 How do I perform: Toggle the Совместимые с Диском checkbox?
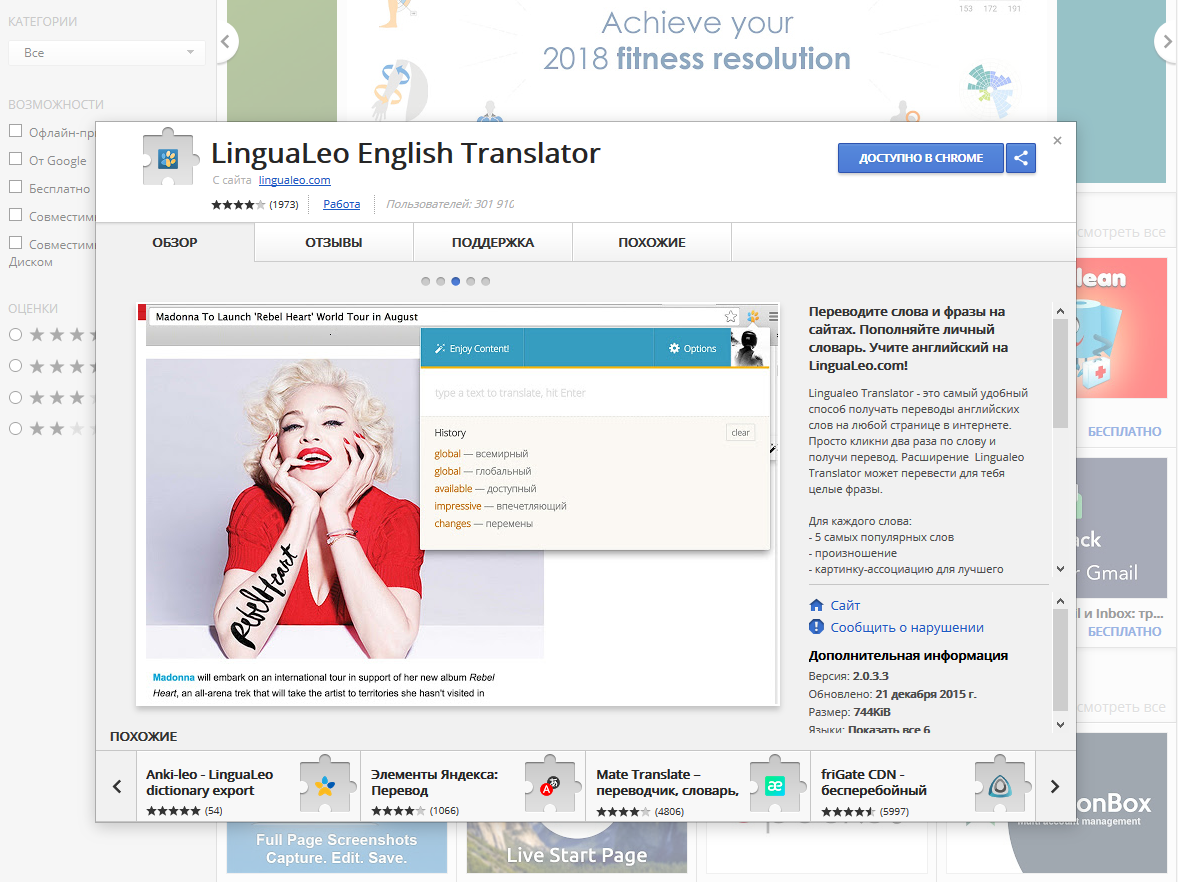point(15,243)
